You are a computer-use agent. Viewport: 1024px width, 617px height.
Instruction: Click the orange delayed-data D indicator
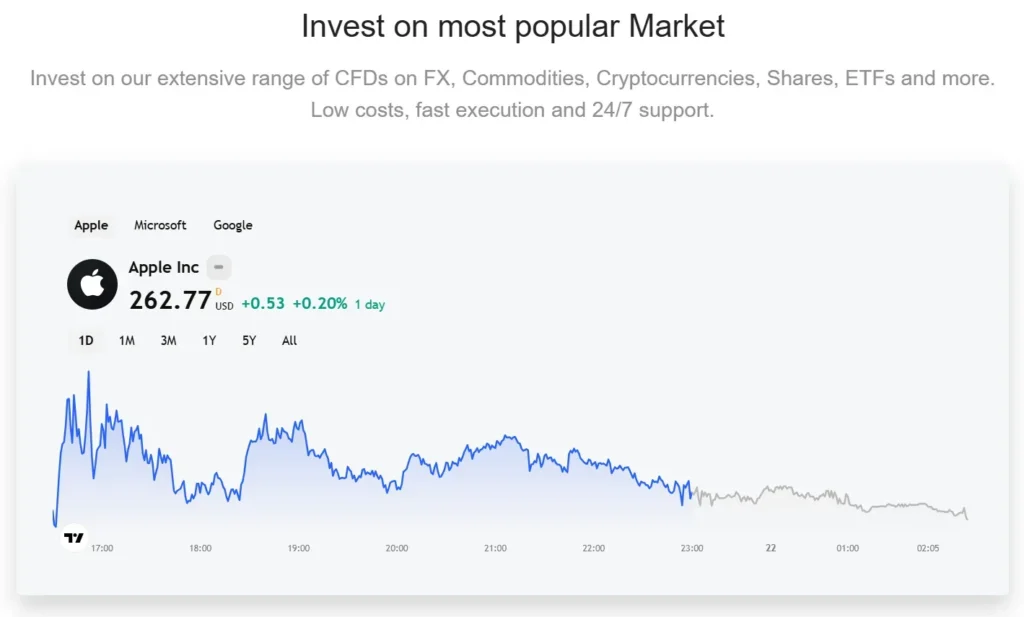(218, 291)
